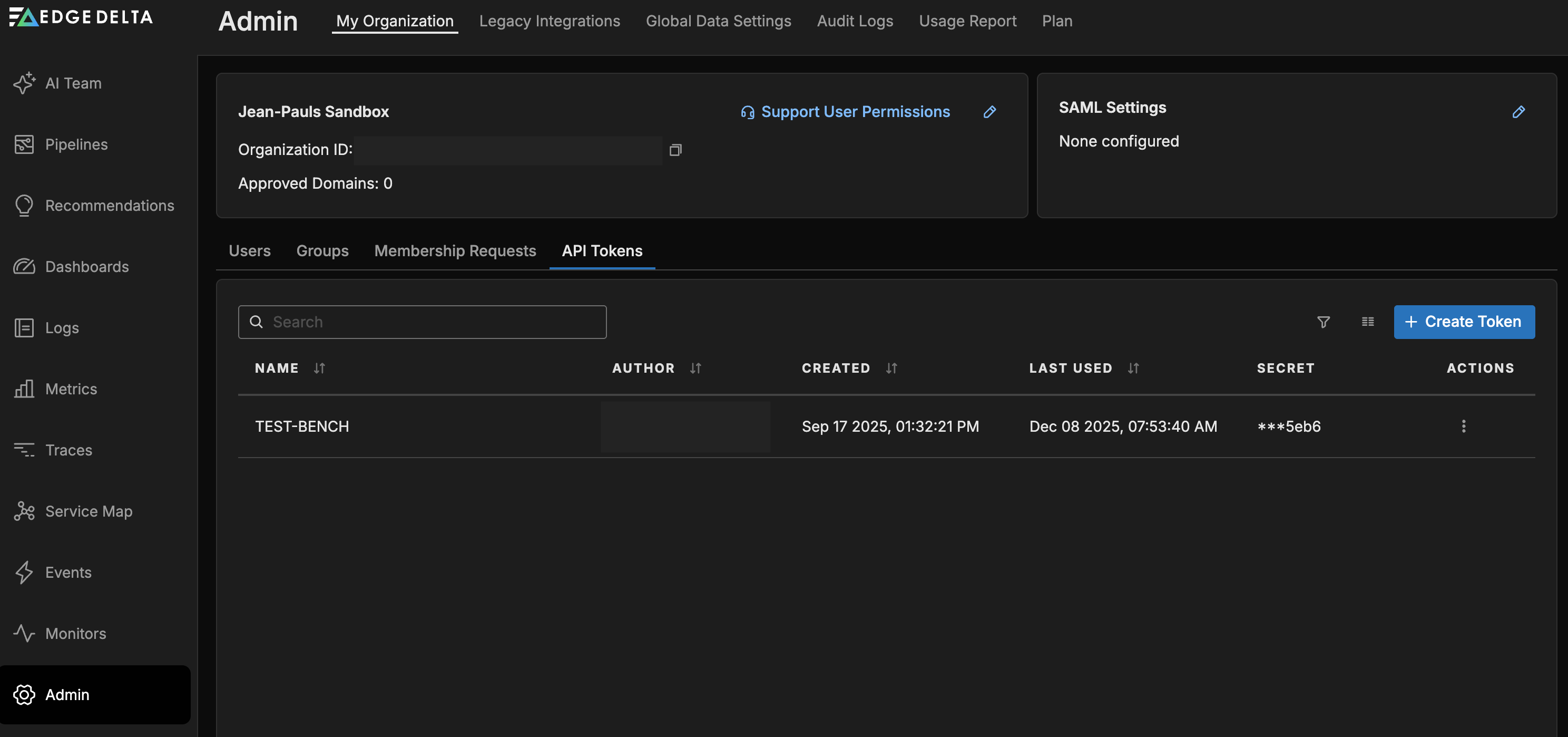The image size is (1568, 737).
Task: Navigate to Dashboards via its sidebar icon
Action: point(24,267)
